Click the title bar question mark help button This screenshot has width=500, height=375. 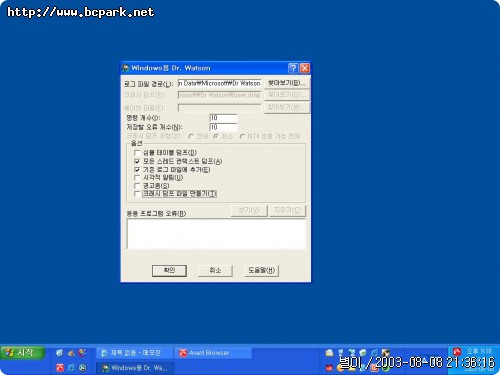point(293,68)
